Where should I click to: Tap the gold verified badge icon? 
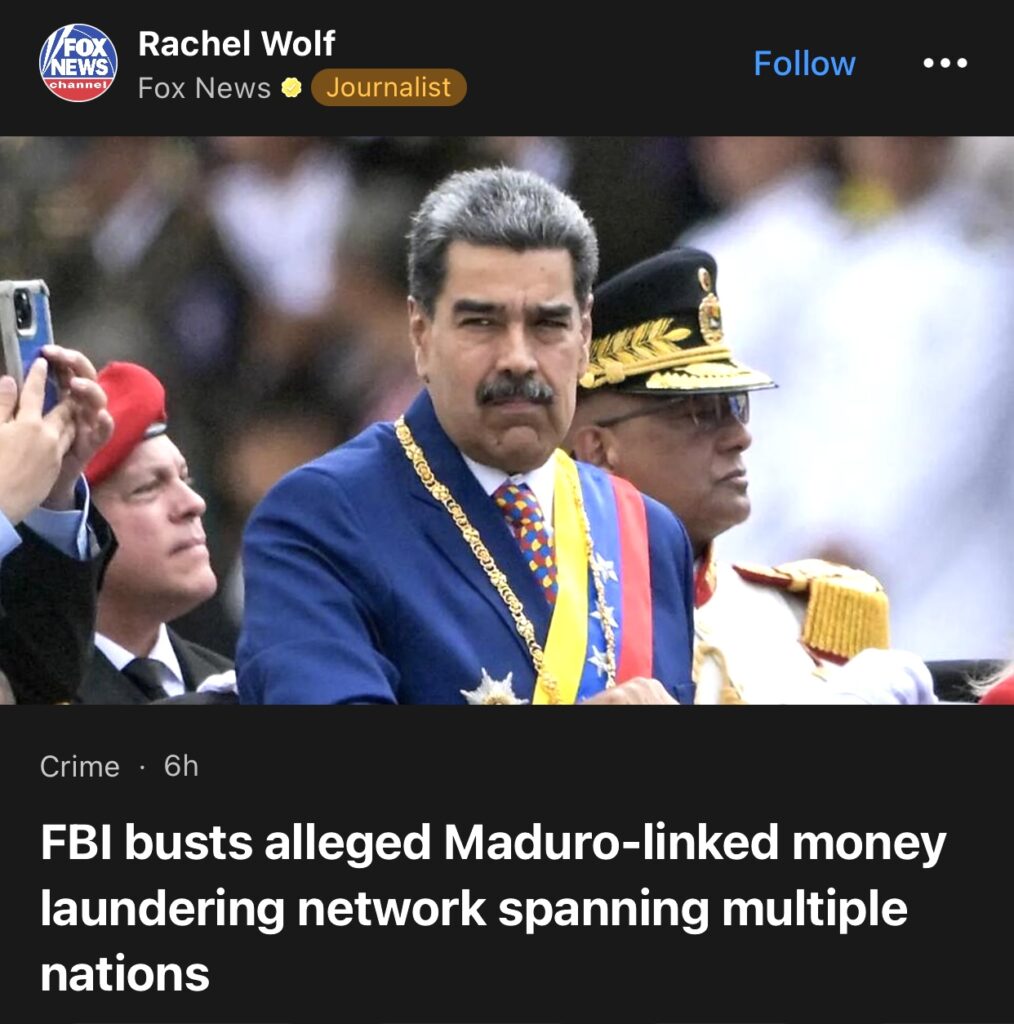[291, 88]
